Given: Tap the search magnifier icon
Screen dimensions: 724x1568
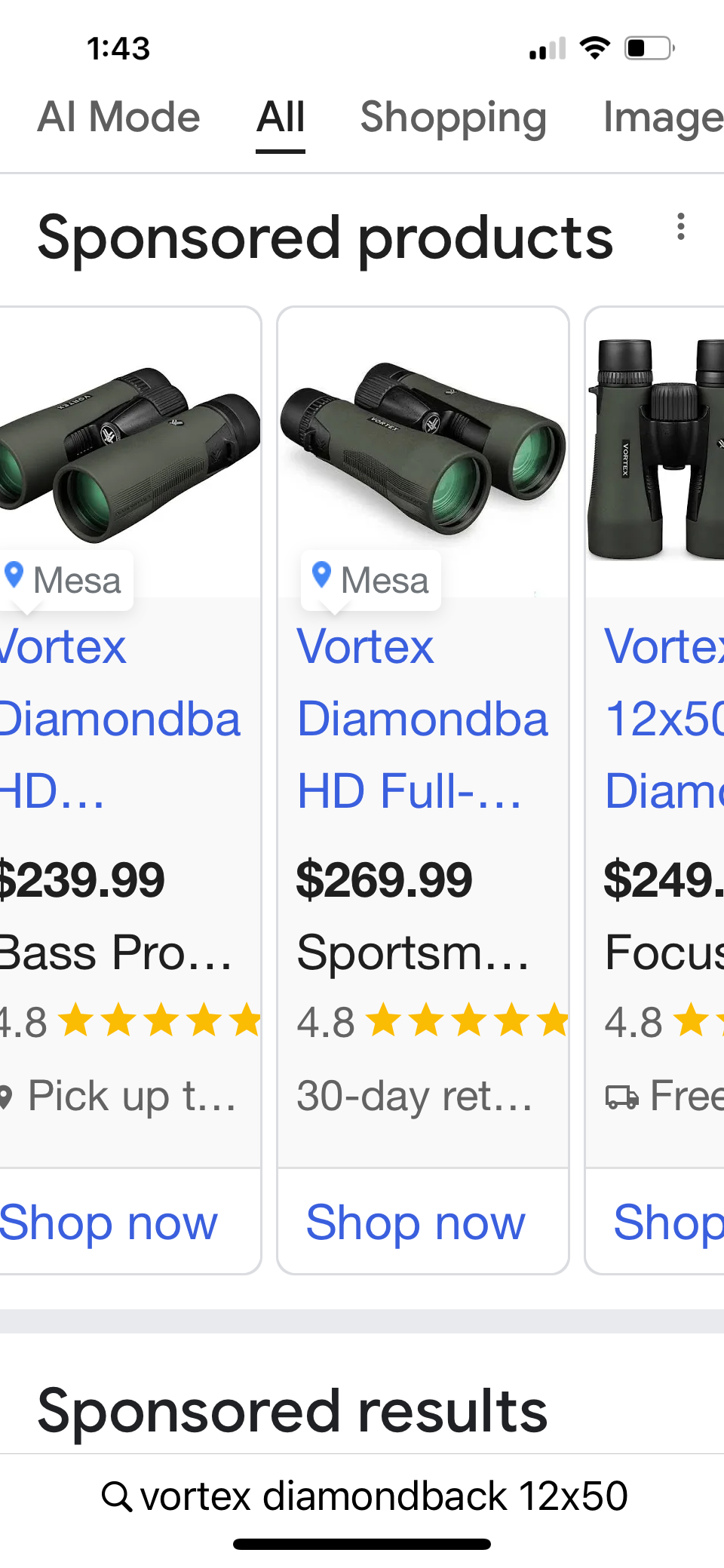Looking at the screenshot, I should 117,1496.
